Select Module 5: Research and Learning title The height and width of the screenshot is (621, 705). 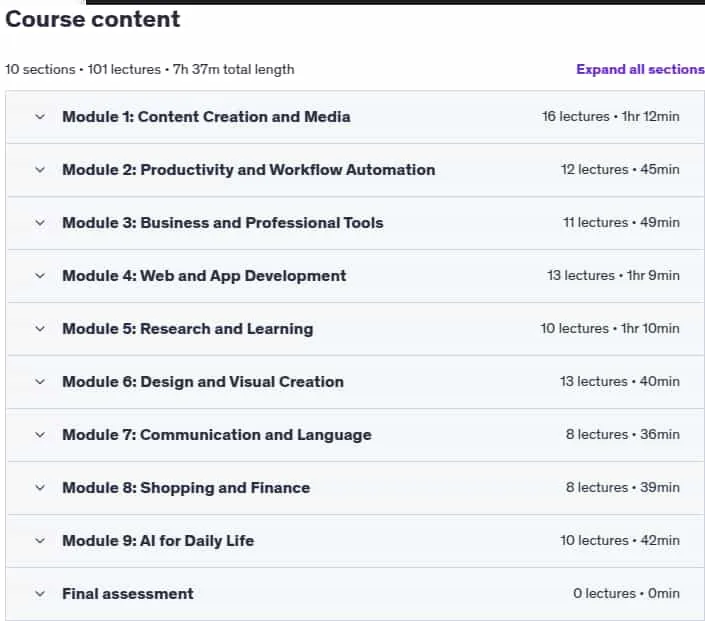pos(187,329)
